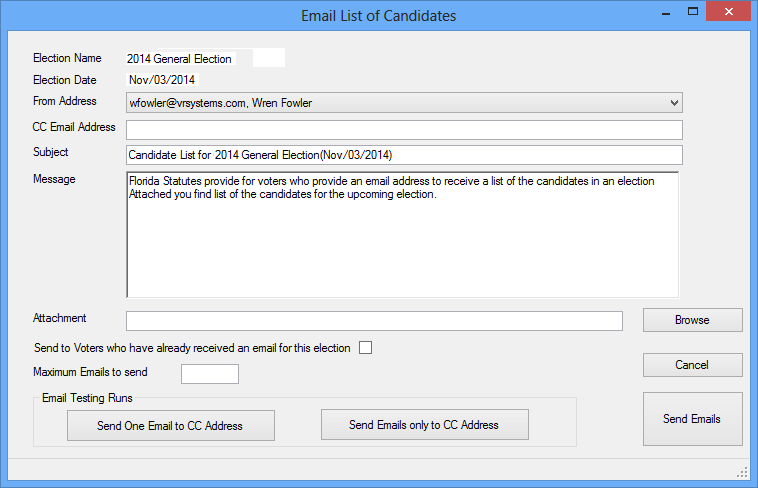
Task: Click the Nov/03/2014 election date value
Action: (162, 80)
